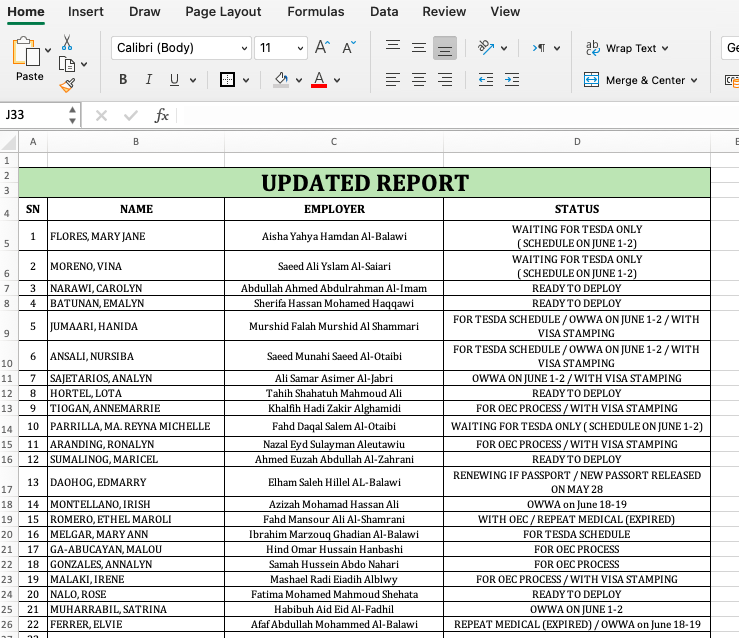
Task: Expand Merge & Center options arrow
Action: point(694,80)
